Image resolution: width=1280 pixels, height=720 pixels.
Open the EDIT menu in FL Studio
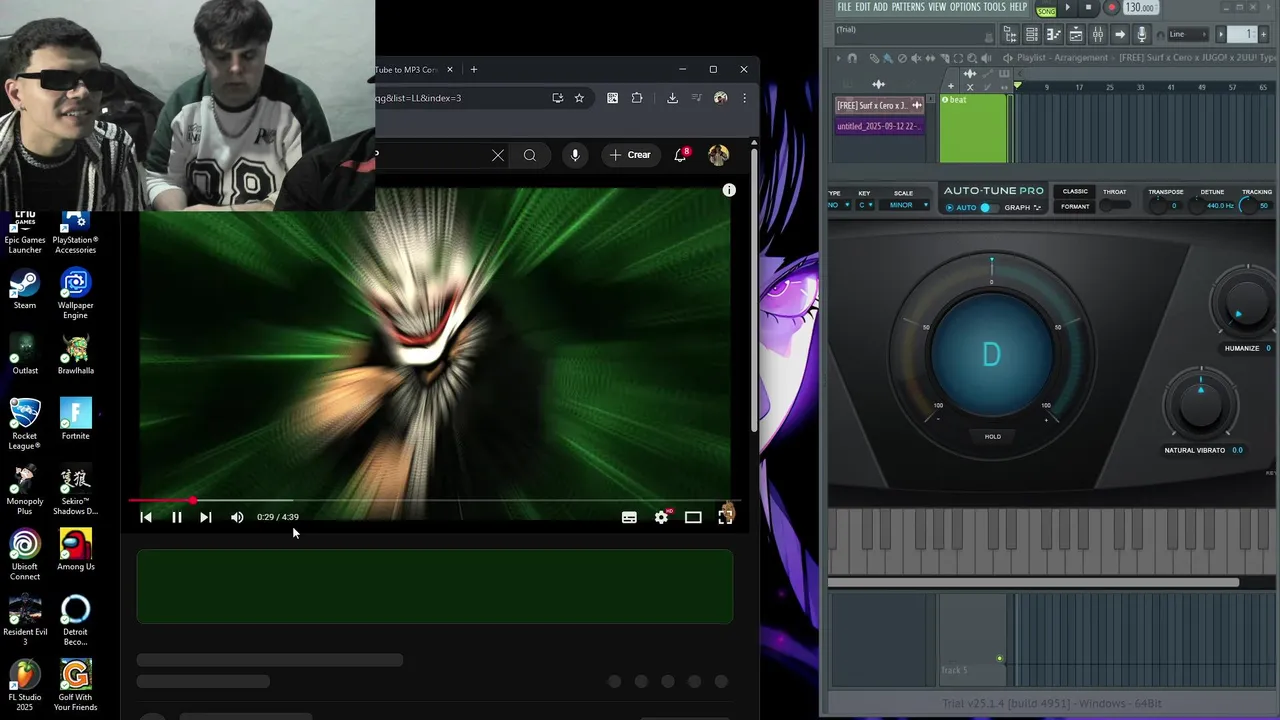point(863,7)
